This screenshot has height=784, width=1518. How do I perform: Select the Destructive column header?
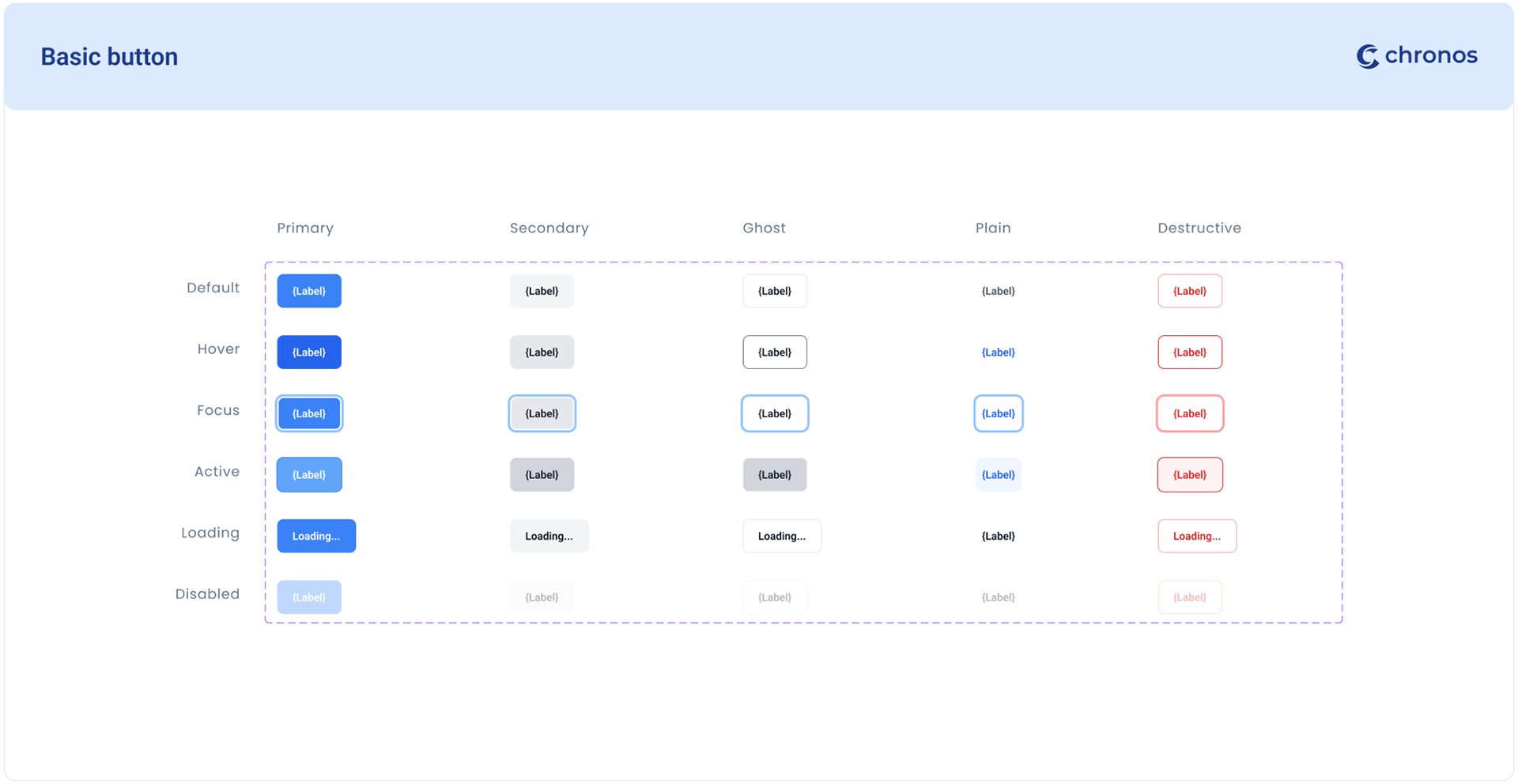click(1199, 228)
